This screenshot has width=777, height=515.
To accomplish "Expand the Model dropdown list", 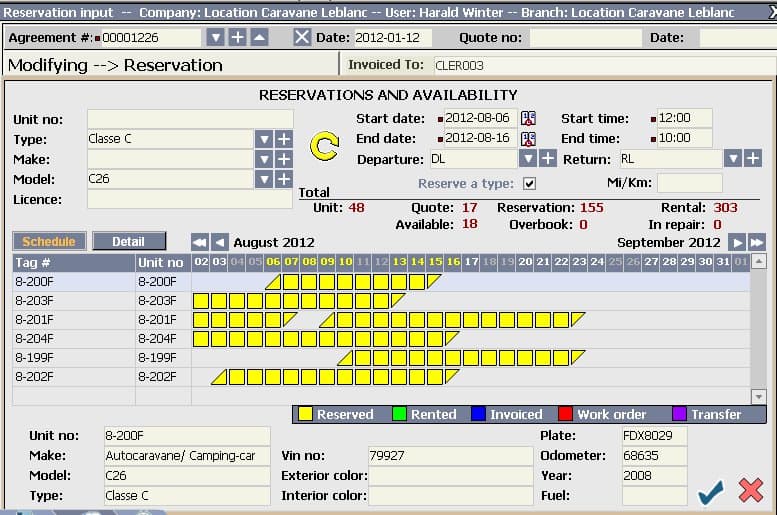I will (x=264, y=179).
